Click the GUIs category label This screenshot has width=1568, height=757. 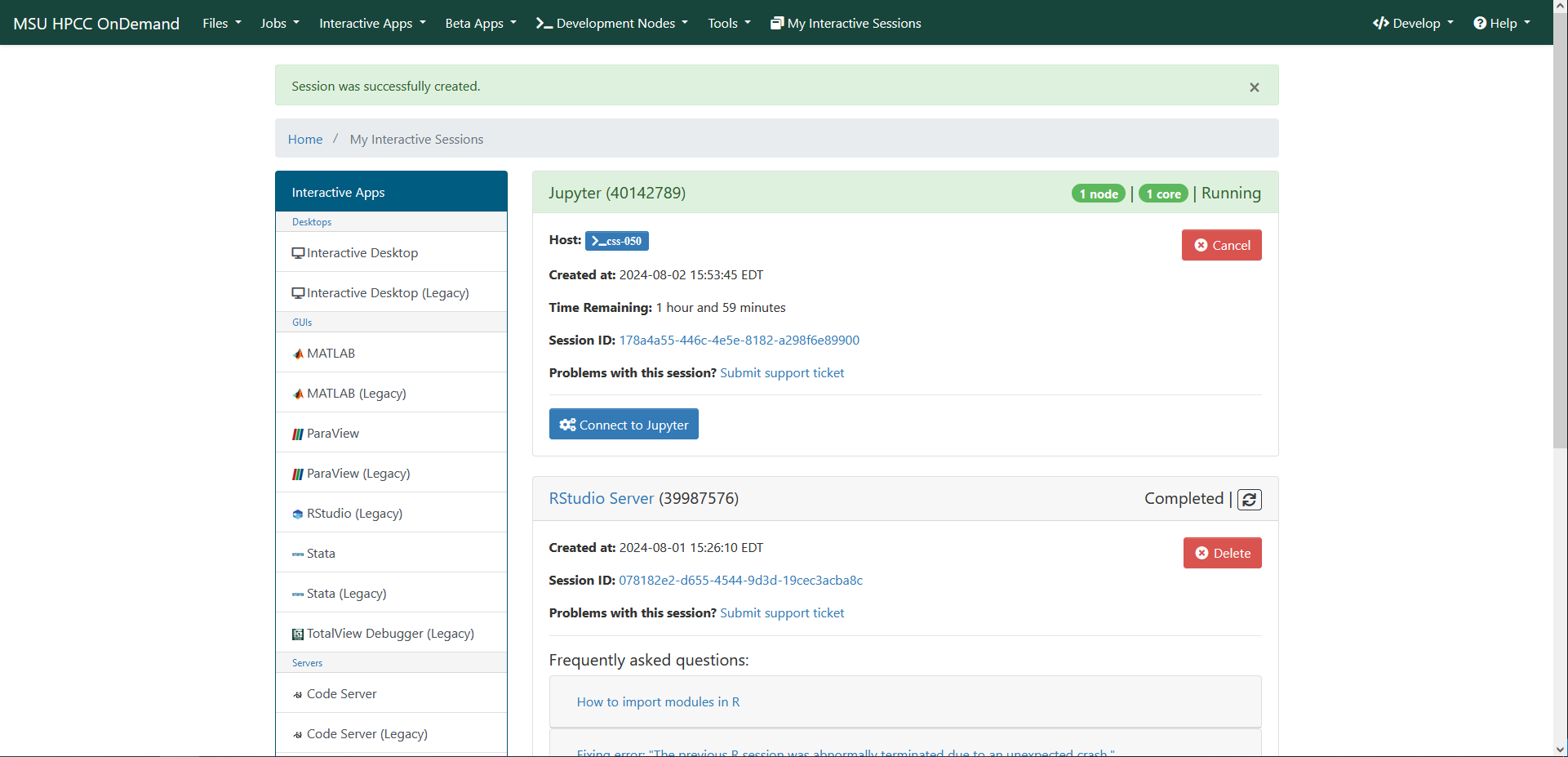[x=302, y=323]
